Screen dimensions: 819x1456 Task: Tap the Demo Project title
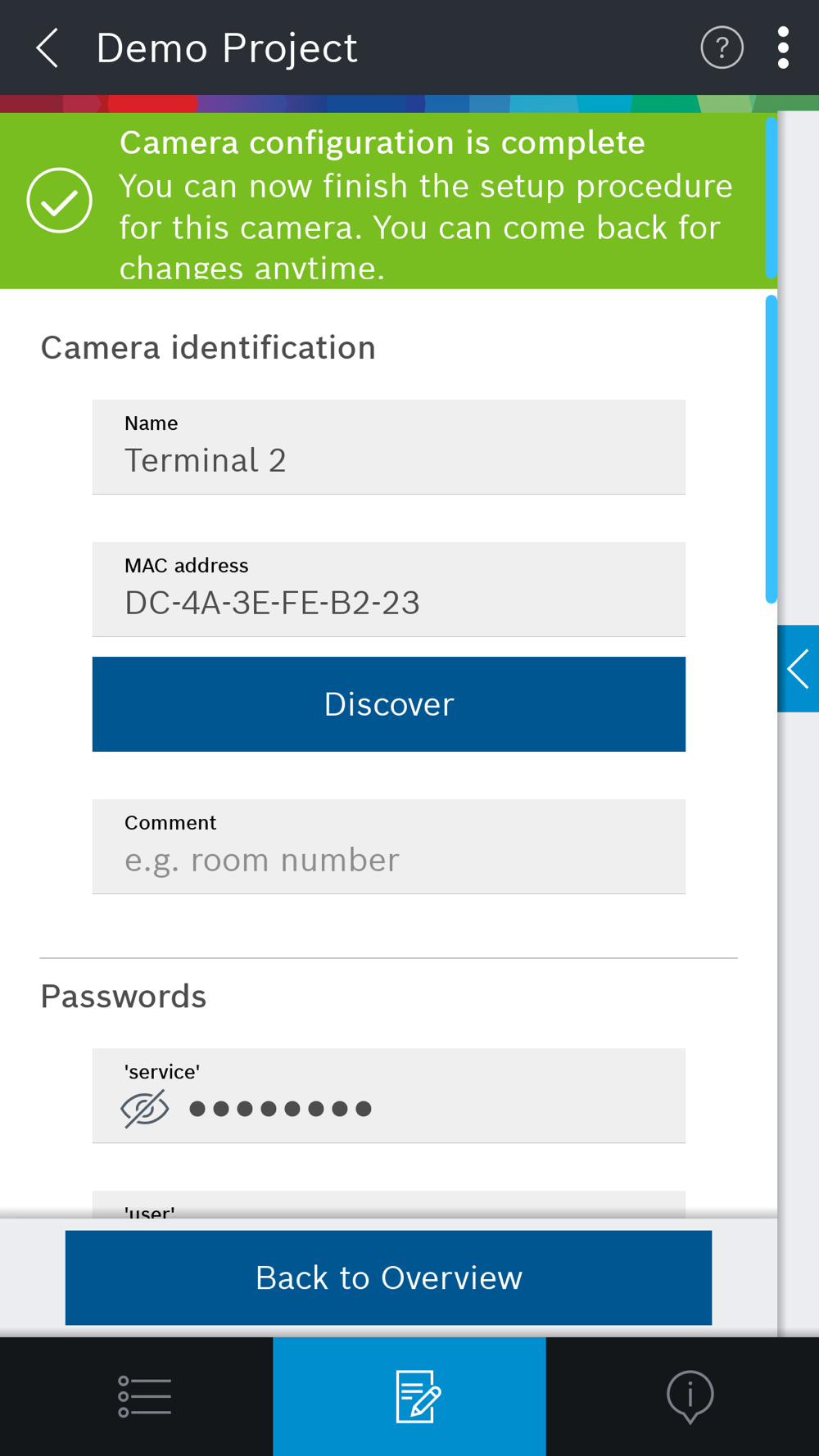click(x=227, y=47)
